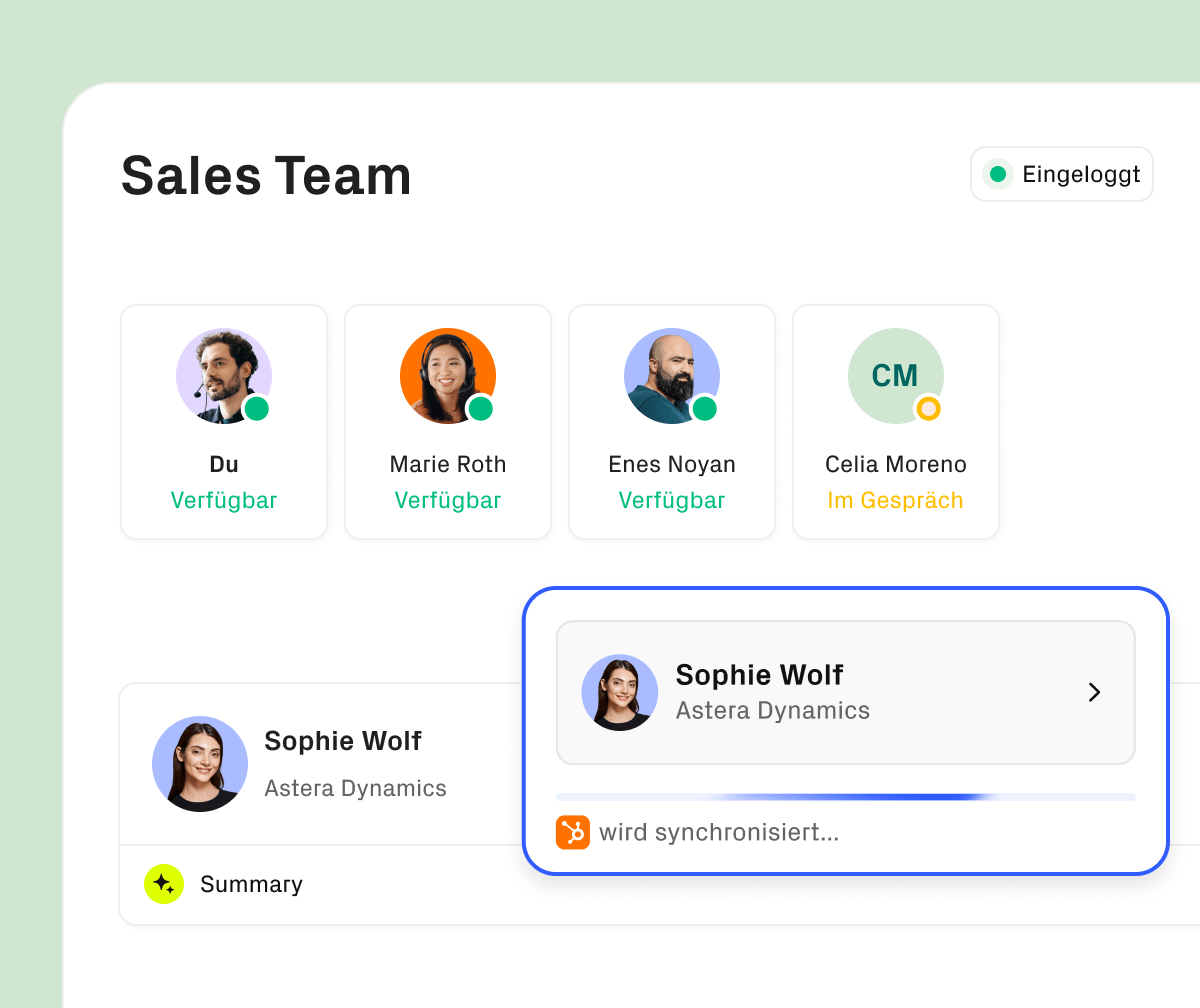Click the name Celia Moreno

click(x=896, y=464)
